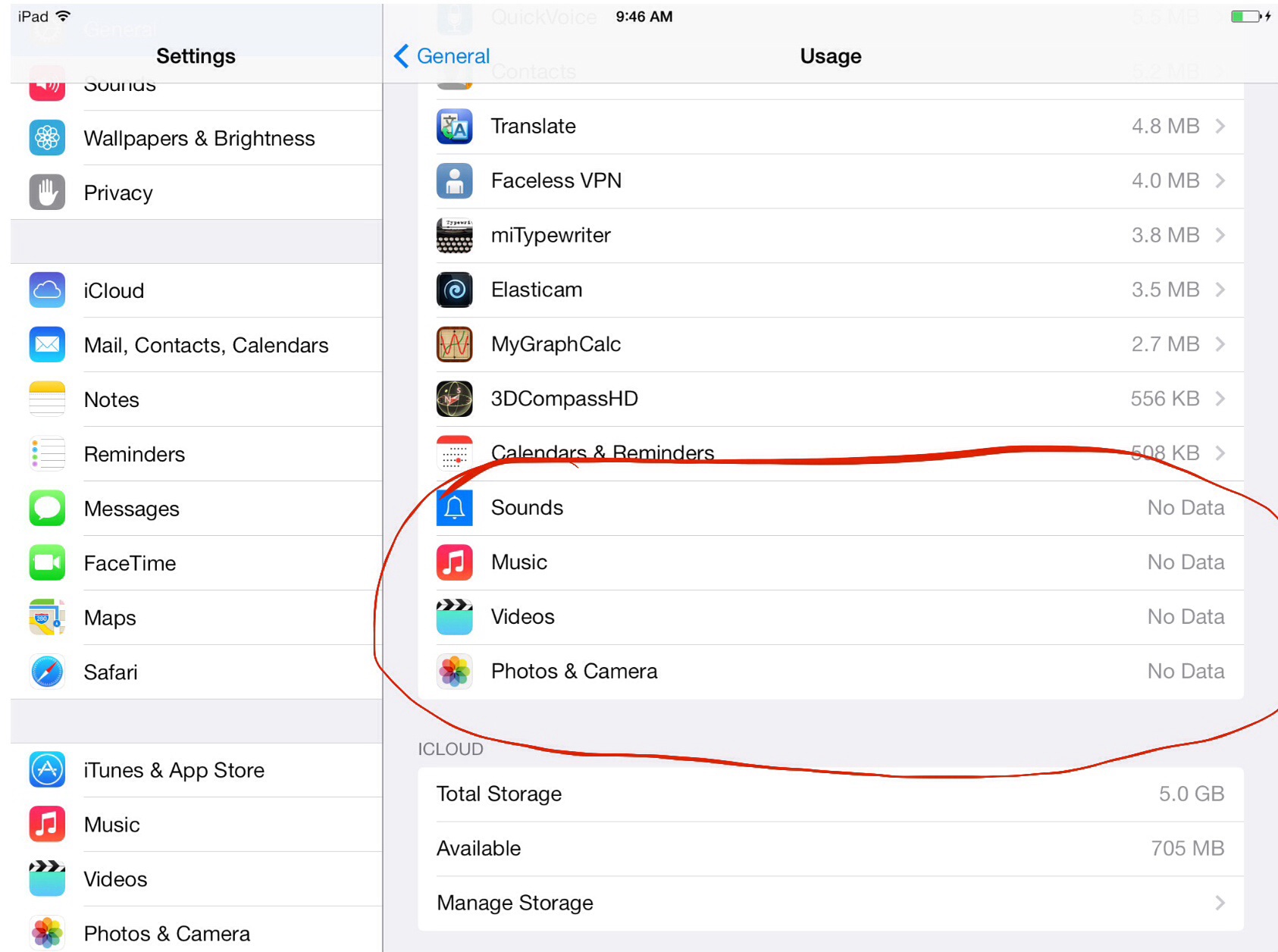Open Wallpapers & Brightness settings label
1278x952 pixels.
[199, 139]
